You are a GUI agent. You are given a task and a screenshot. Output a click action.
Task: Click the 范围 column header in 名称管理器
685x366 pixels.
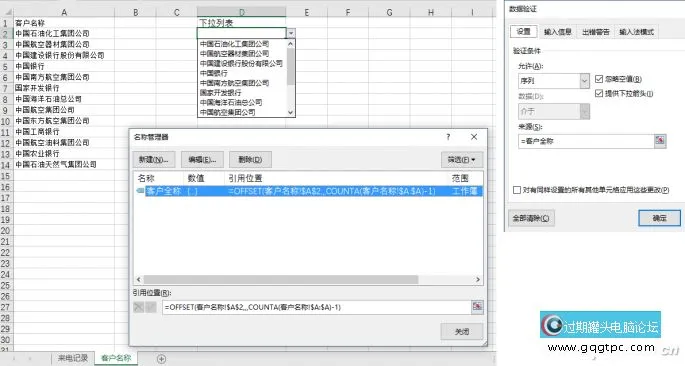click(466, 178)
